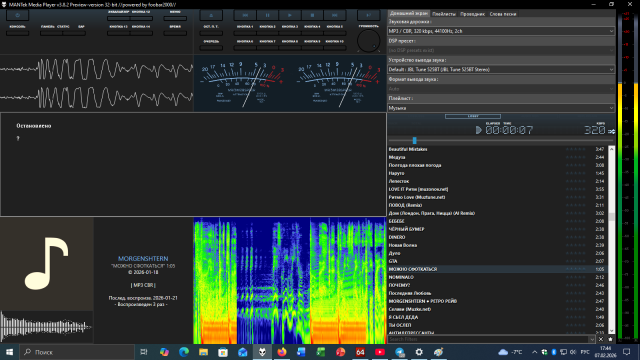Select the track Beautiful Mistakes
This screenshot has height=360, width=640.
[x=497, y=149]
